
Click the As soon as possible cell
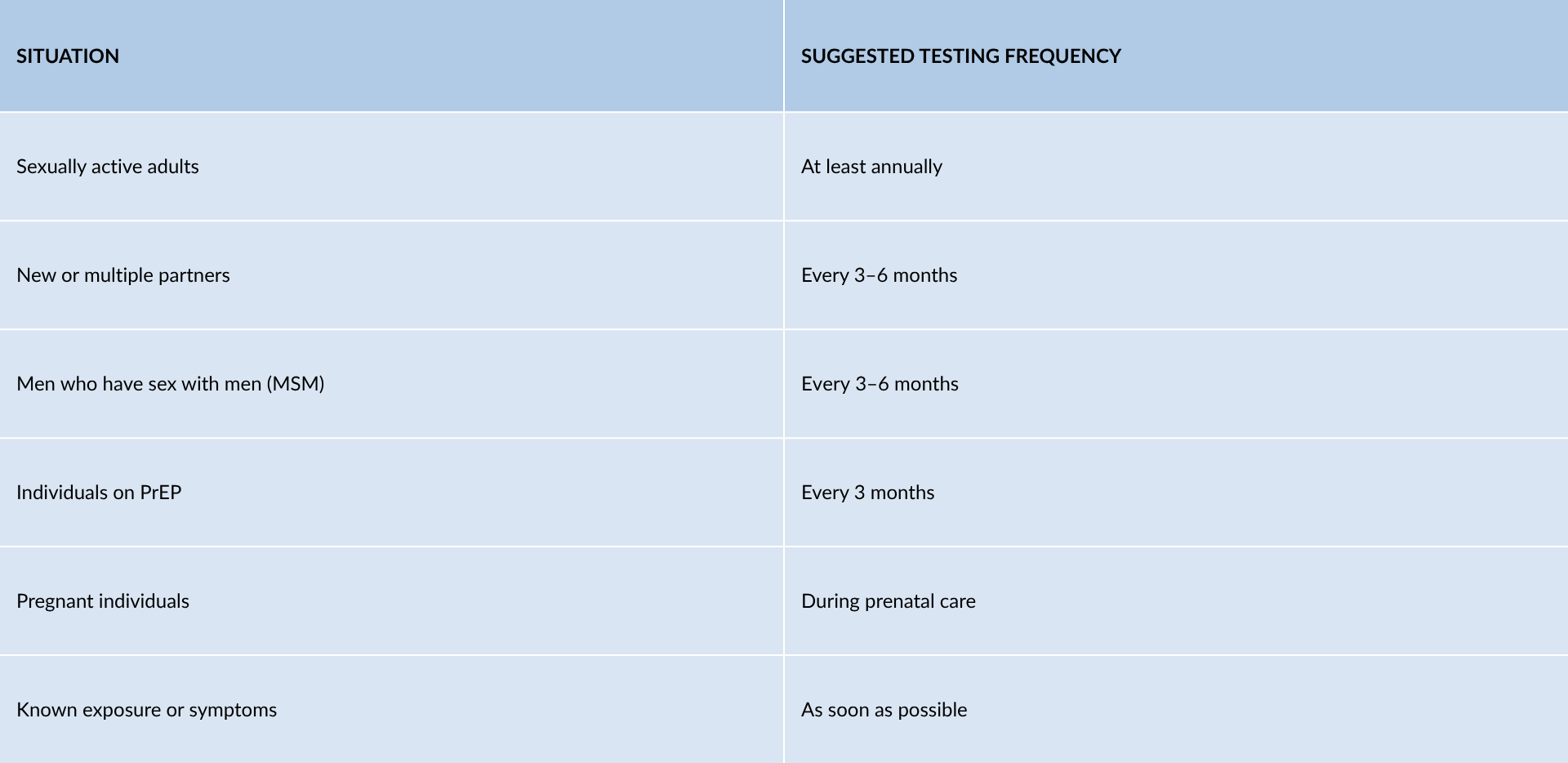(x=1176, y=710)
